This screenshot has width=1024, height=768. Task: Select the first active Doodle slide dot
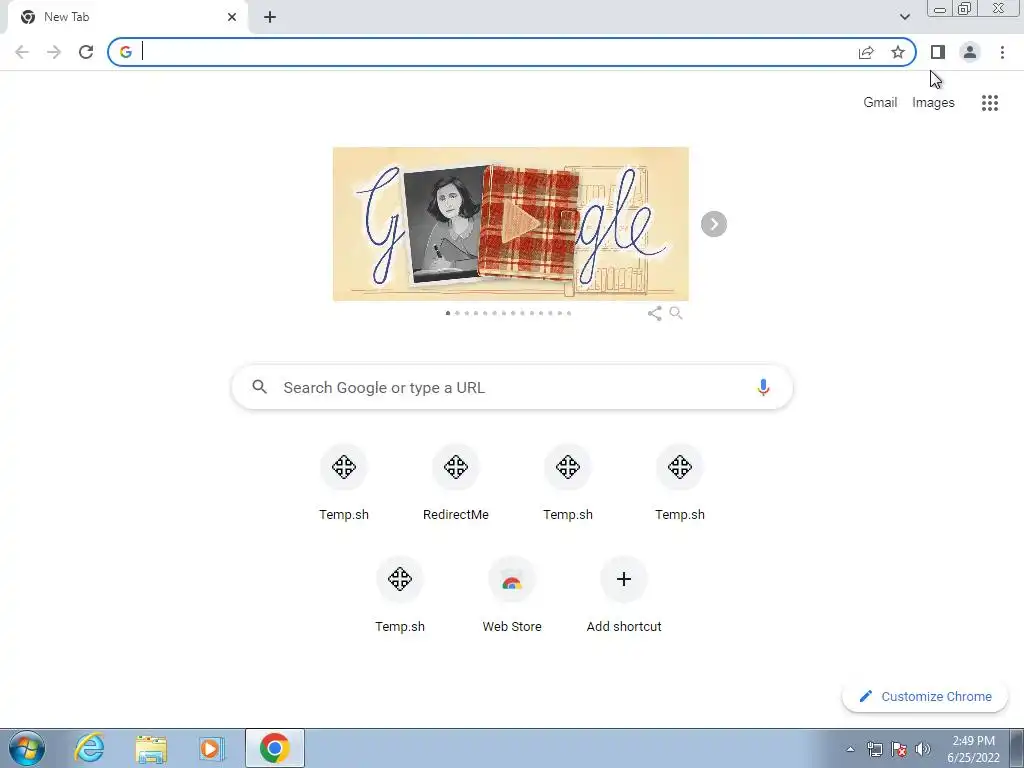[447, 313]
